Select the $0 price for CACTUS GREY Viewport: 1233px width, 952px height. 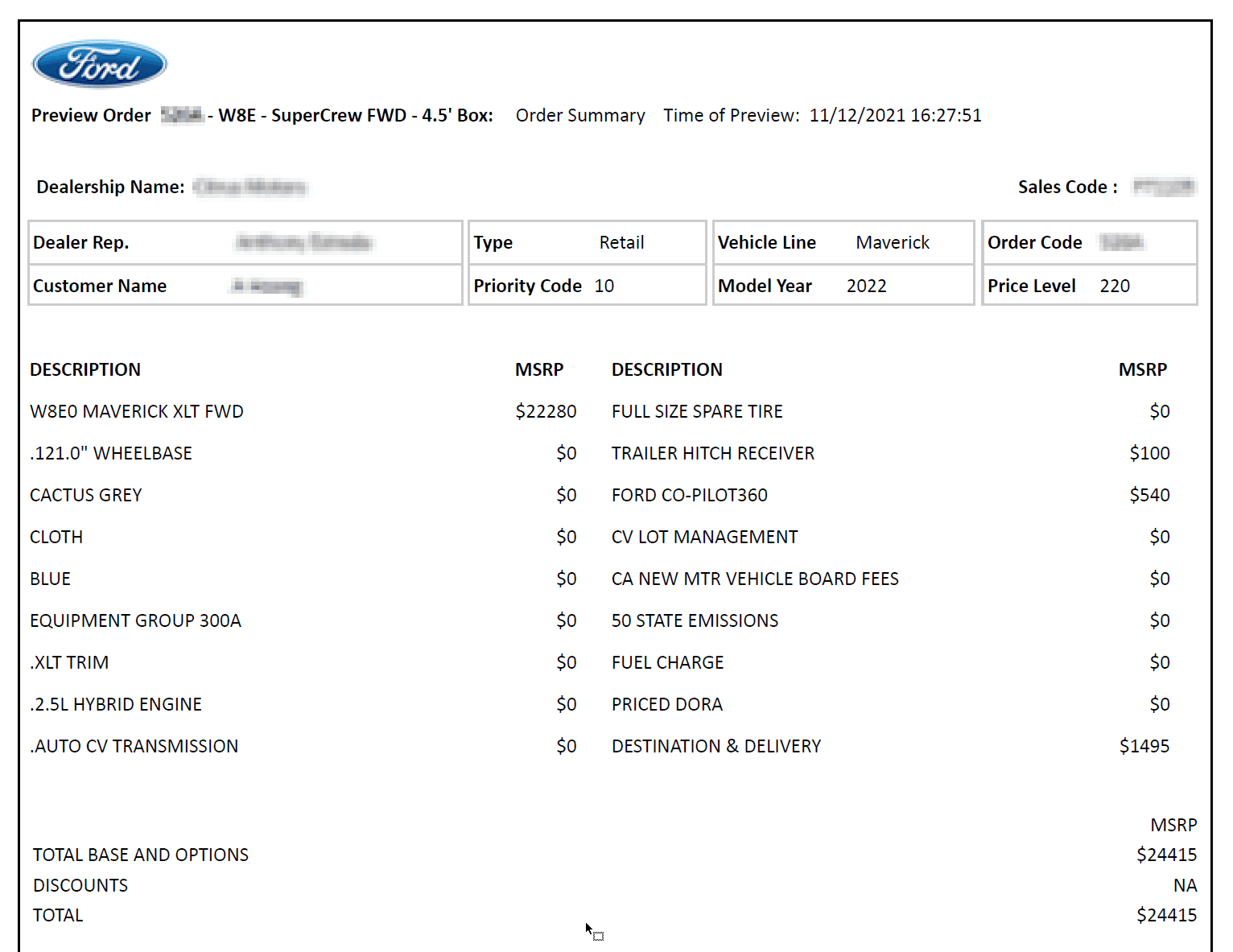pyautogui.click(x=566, y=496)
